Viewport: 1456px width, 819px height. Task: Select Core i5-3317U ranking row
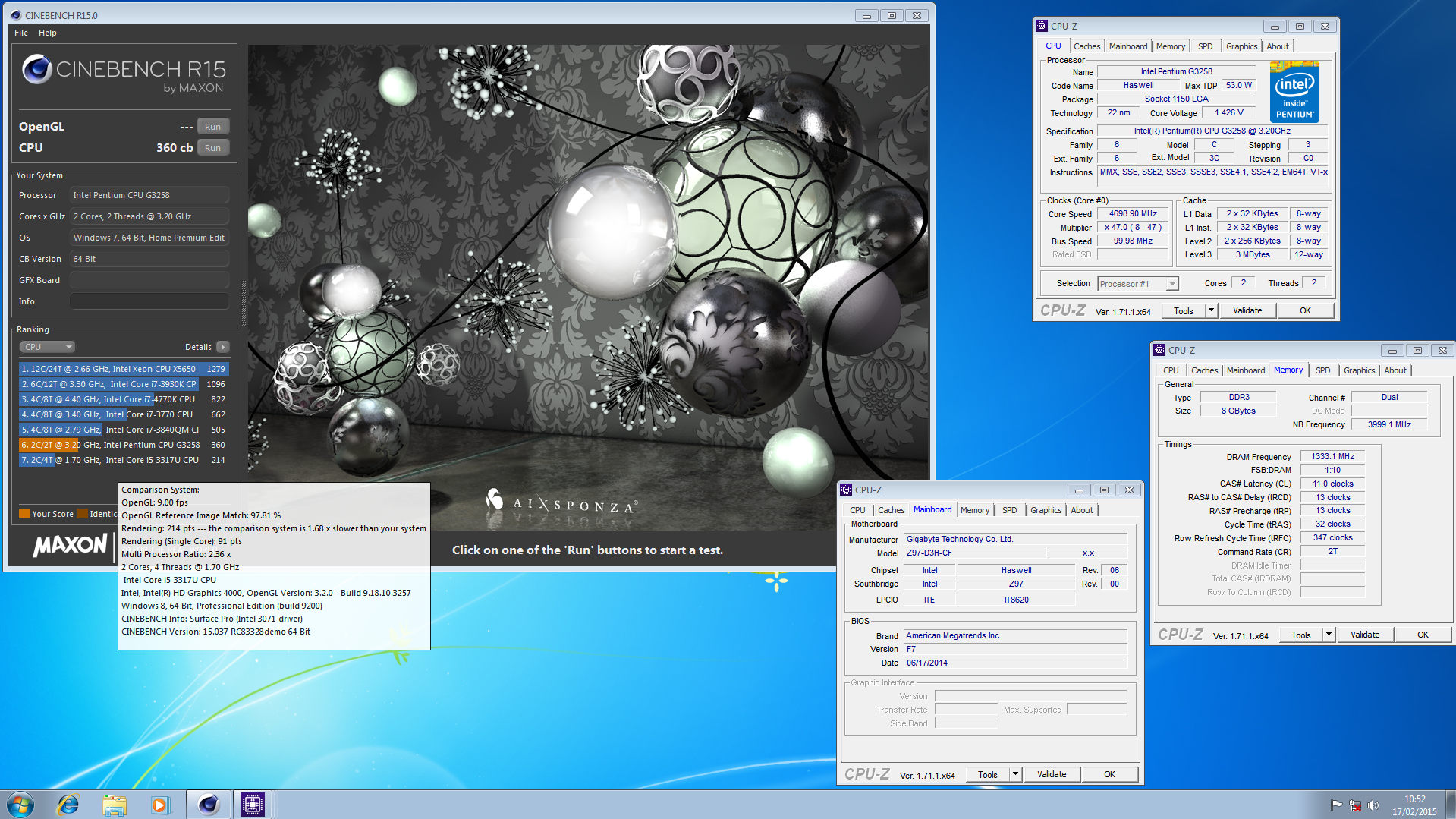(124, 460)
